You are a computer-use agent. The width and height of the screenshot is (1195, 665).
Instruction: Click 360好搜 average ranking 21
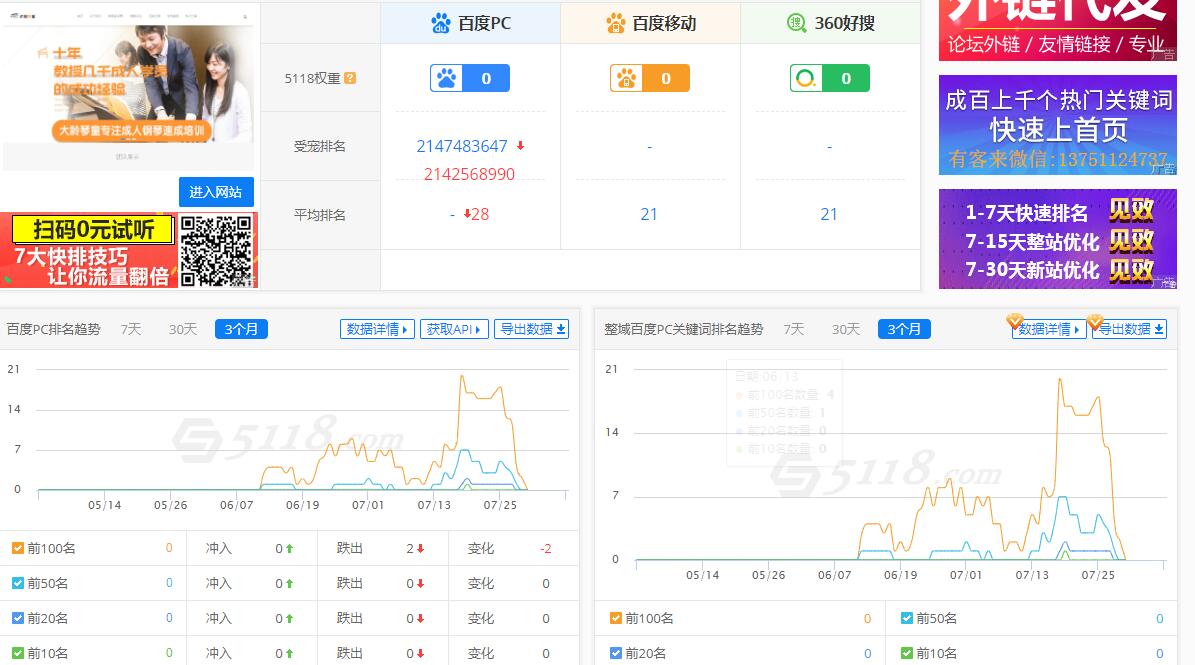(x=829, y=215)
